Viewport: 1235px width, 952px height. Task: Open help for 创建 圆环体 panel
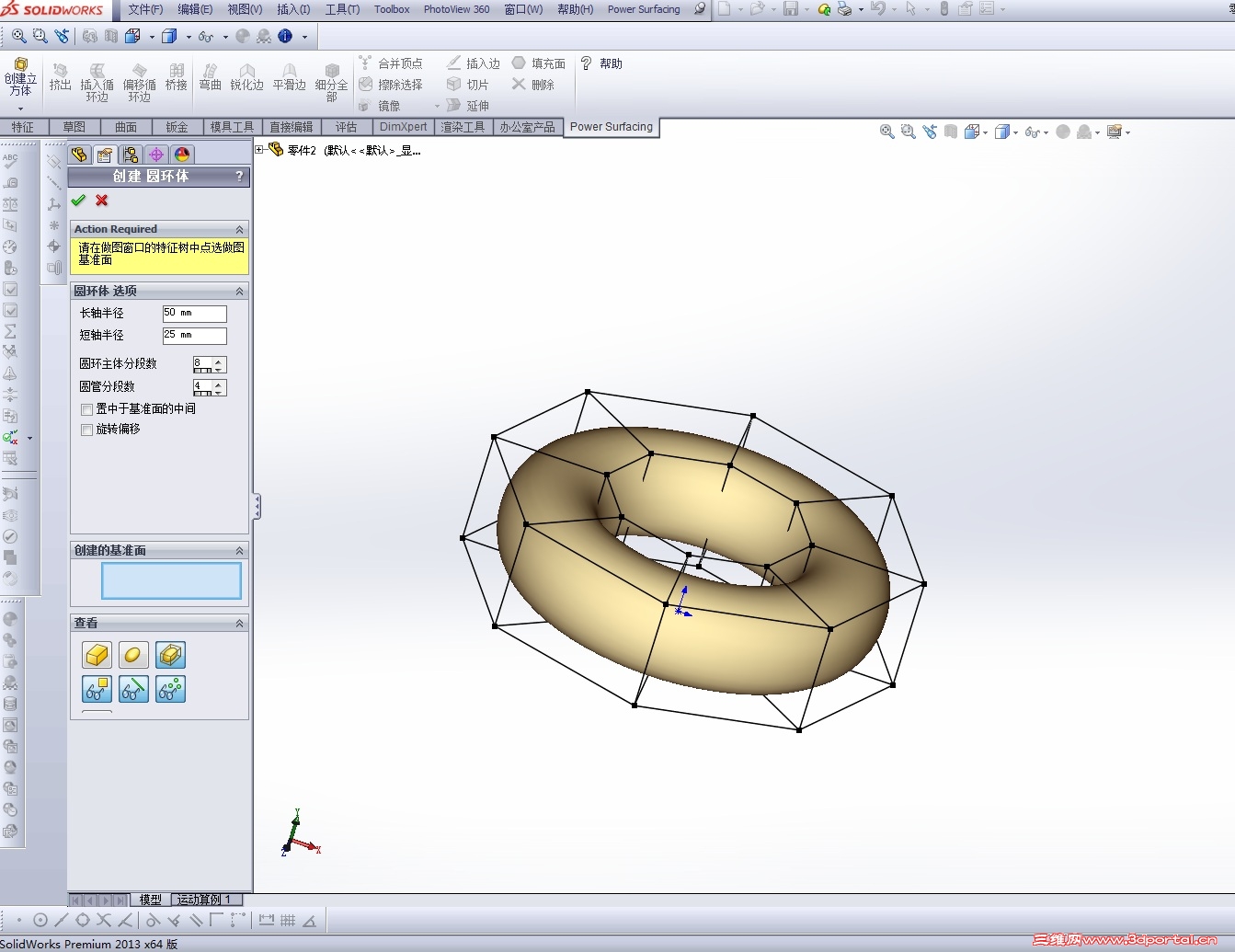pyautogui.click(x=239, y=177)
